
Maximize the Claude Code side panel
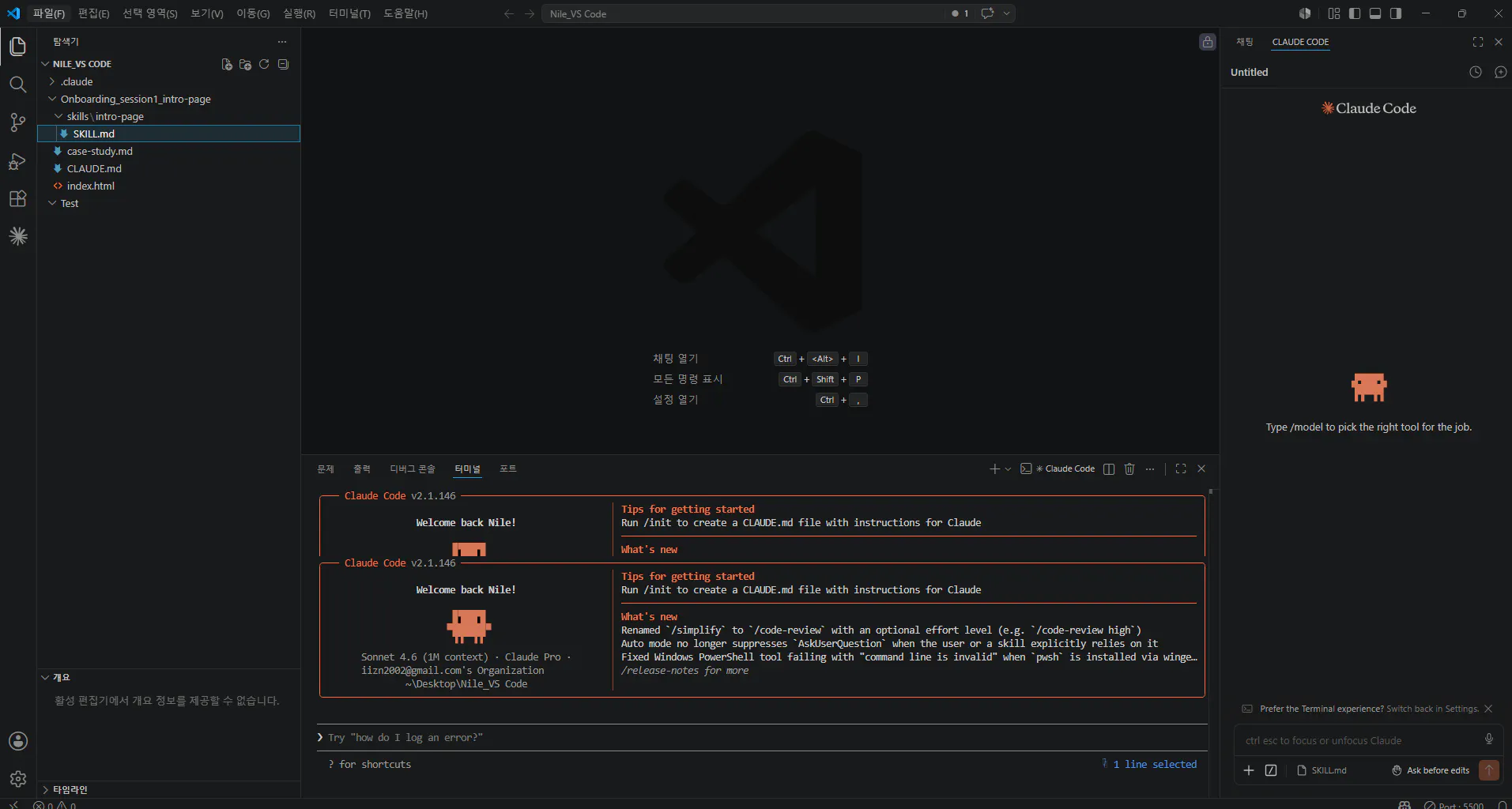pos(1478,42)
